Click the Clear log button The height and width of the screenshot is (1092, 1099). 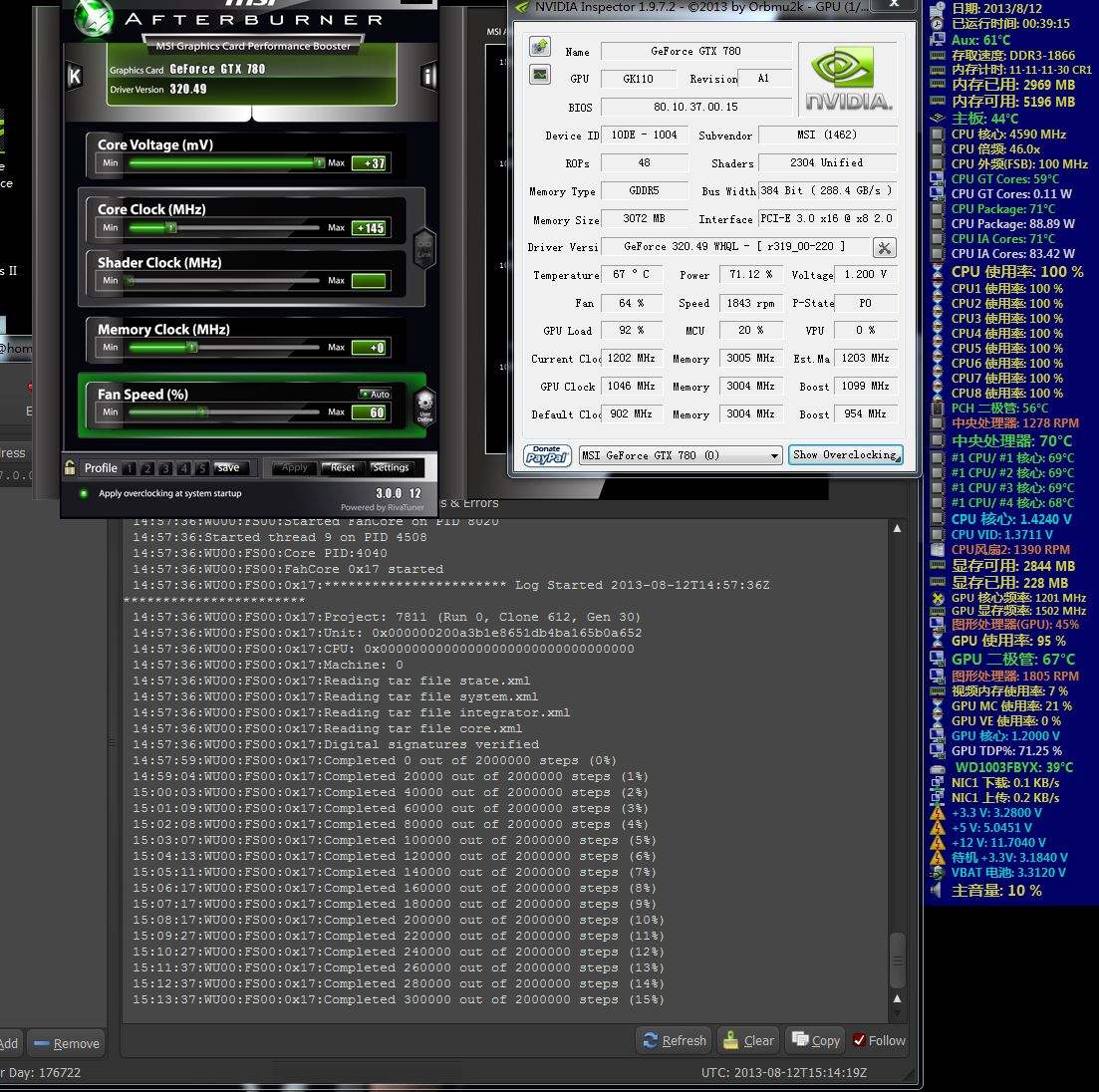pyautogui.click(x=748, y=1041)
